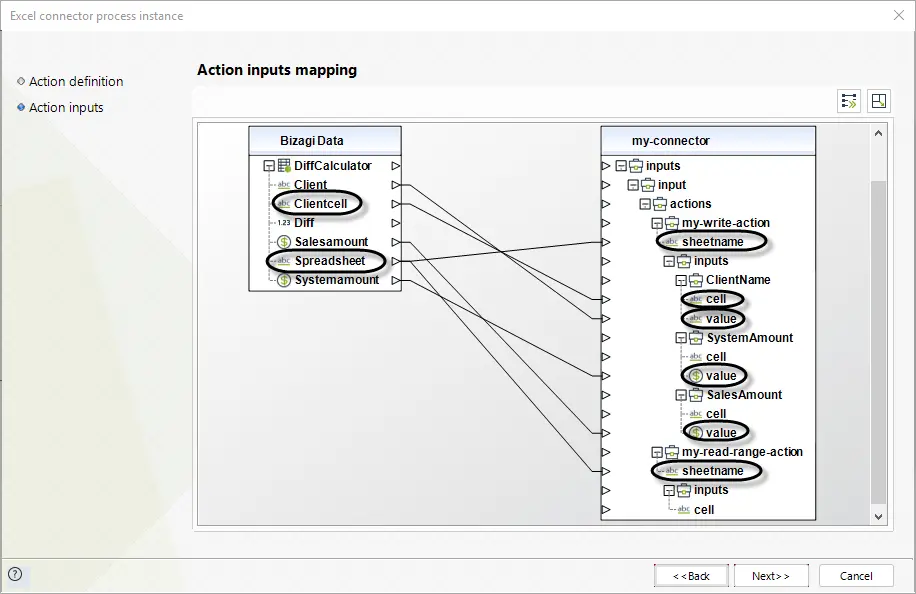This screenshot has height=594, width=916.
Task: Select sheetname under my-write-action
Action: (713, 242)
